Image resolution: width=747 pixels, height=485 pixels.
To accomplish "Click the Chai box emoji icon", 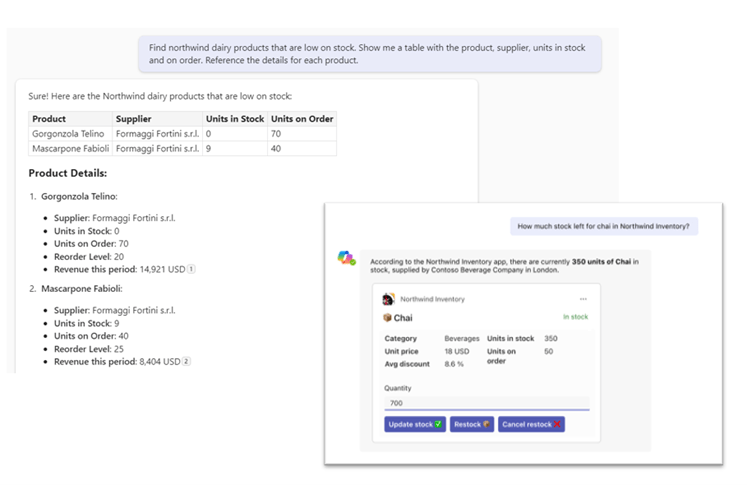I will point(388,318).
